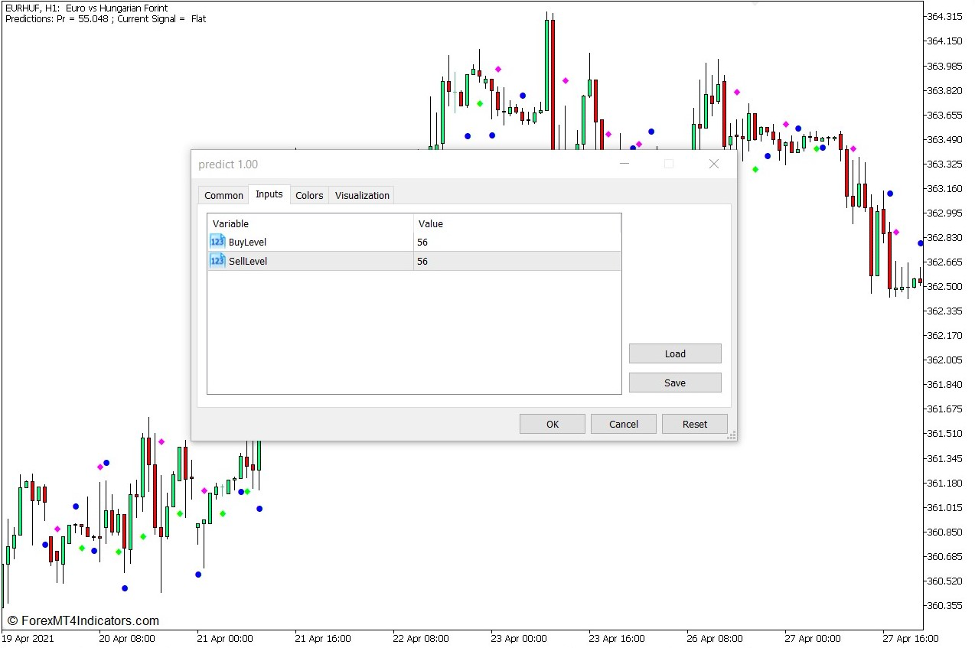977x650 pixels.
Task: Click the BuyLevel variable icon
Action: click(217, 242)
